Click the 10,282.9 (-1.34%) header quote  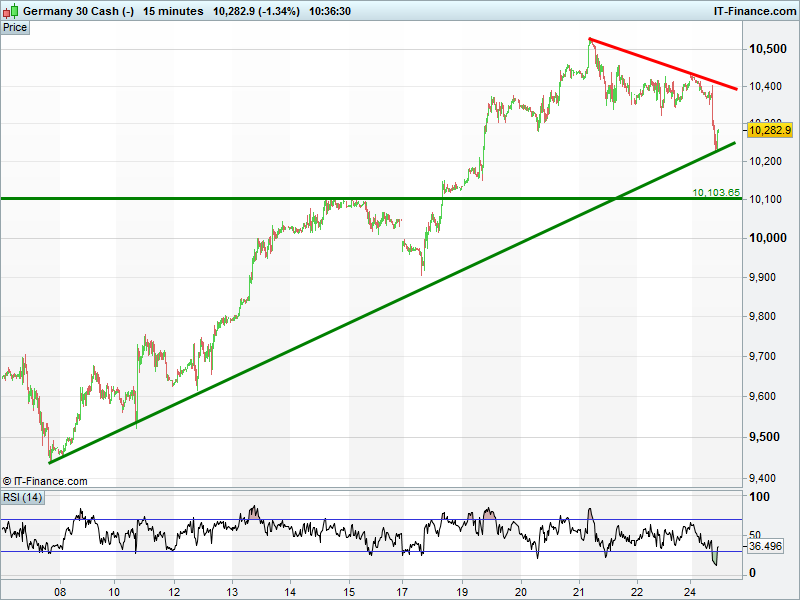click(256, 11)
